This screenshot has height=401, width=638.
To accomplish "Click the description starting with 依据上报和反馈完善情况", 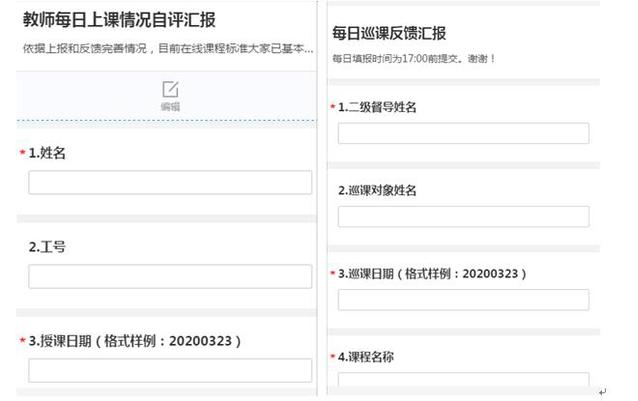I will 160,49.
